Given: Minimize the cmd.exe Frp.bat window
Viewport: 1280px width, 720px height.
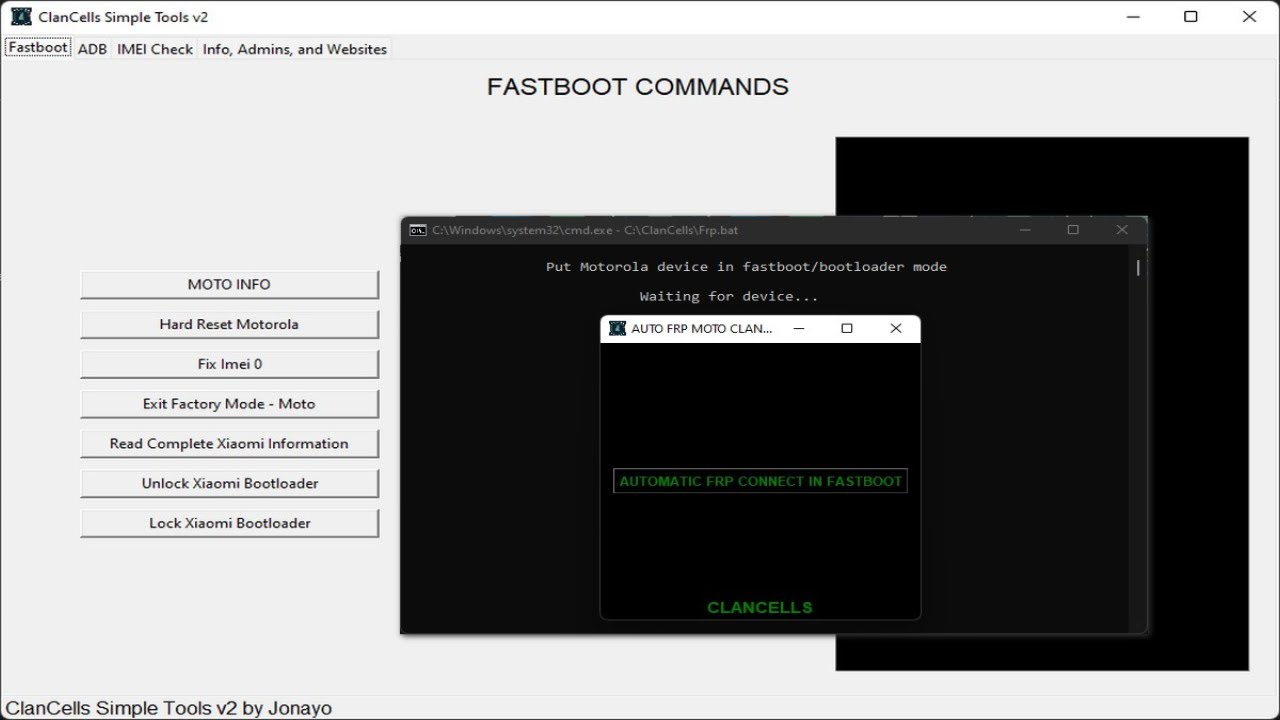Looking at the screenshot, I should coord(1025,230).
